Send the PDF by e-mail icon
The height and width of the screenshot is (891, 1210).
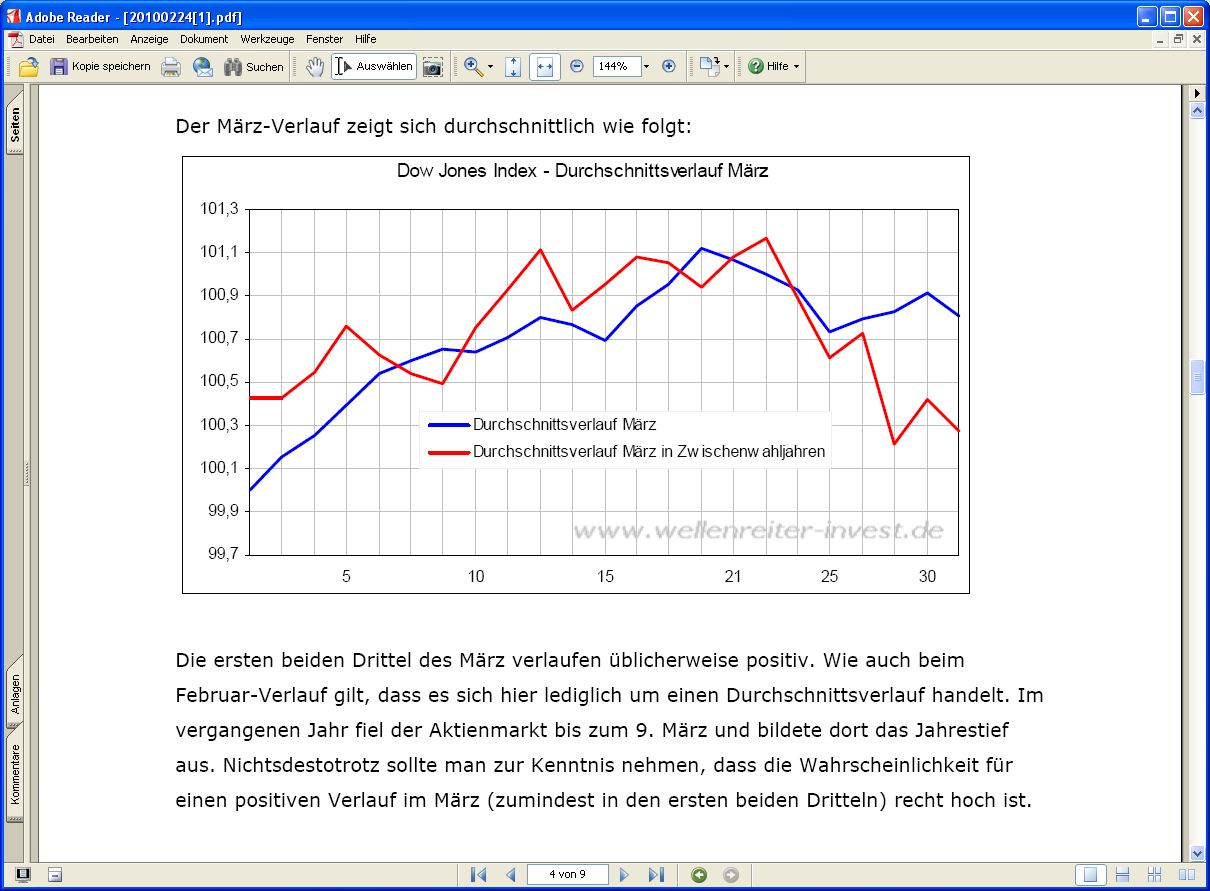[x=203, y=67]
